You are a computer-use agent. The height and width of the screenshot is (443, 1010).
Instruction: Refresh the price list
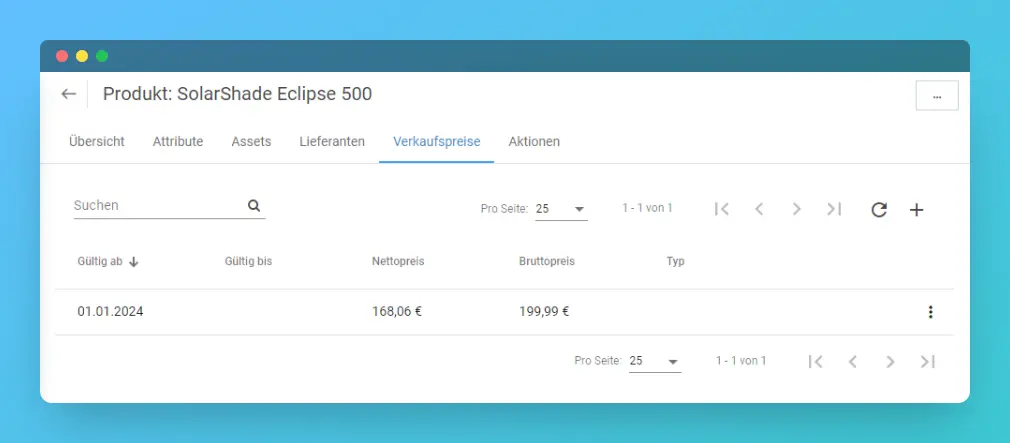(879, 210)
